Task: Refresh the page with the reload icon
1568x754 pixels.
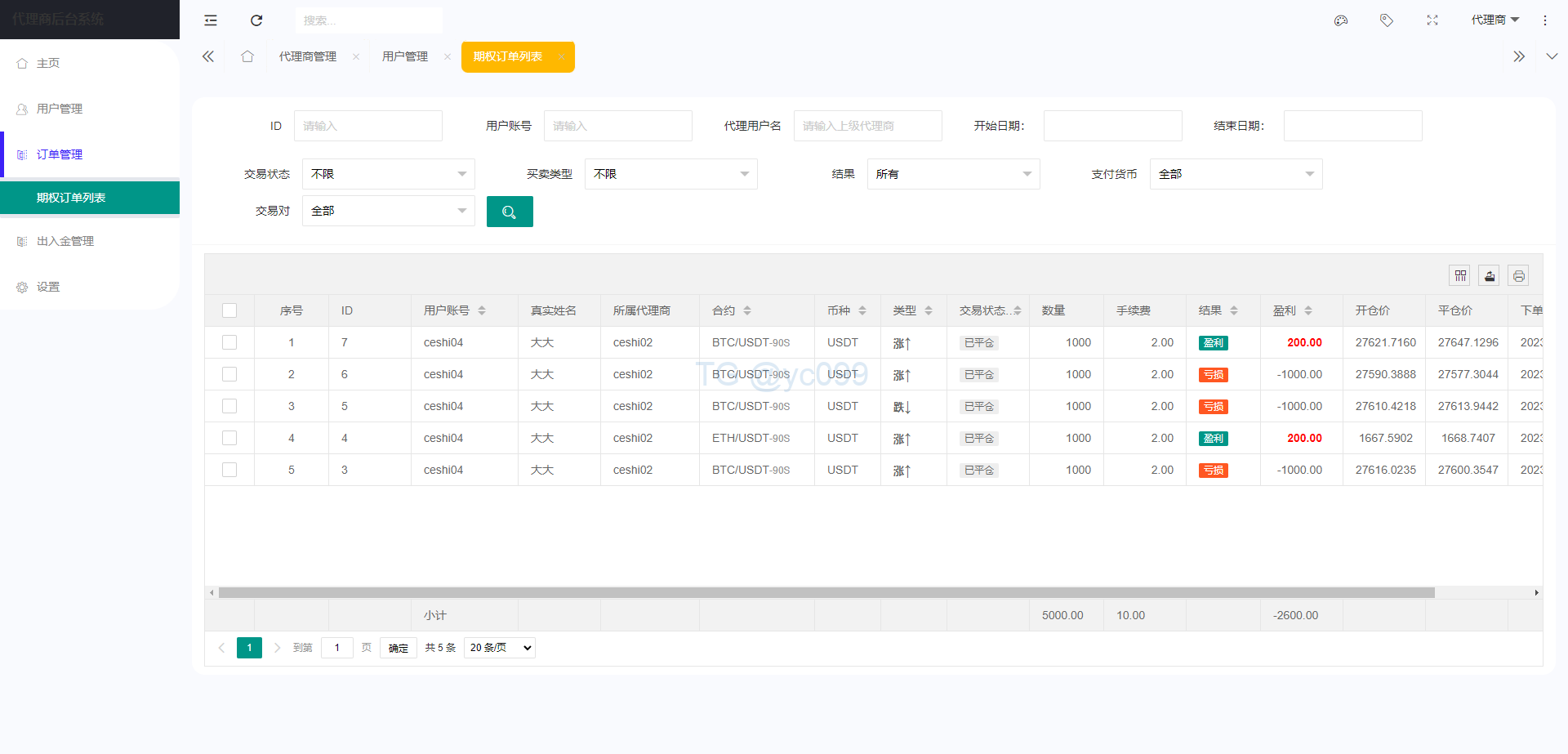Action: tap(256, 20)
